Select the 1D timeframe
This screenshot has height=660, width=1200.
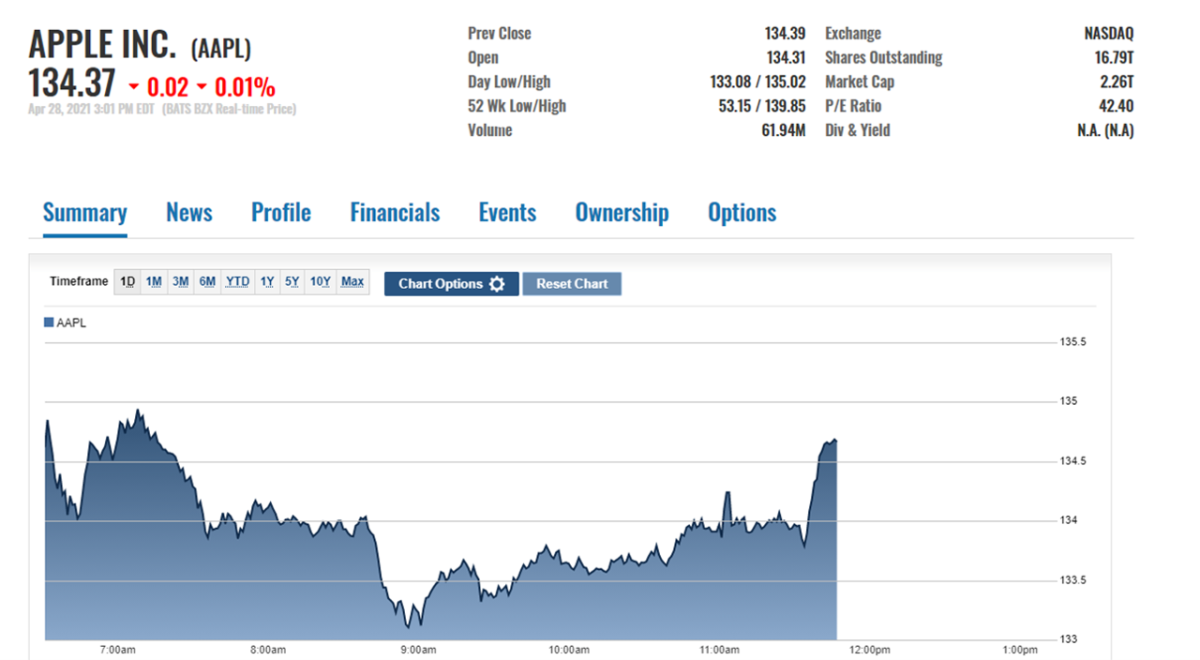tap(128, 282)
